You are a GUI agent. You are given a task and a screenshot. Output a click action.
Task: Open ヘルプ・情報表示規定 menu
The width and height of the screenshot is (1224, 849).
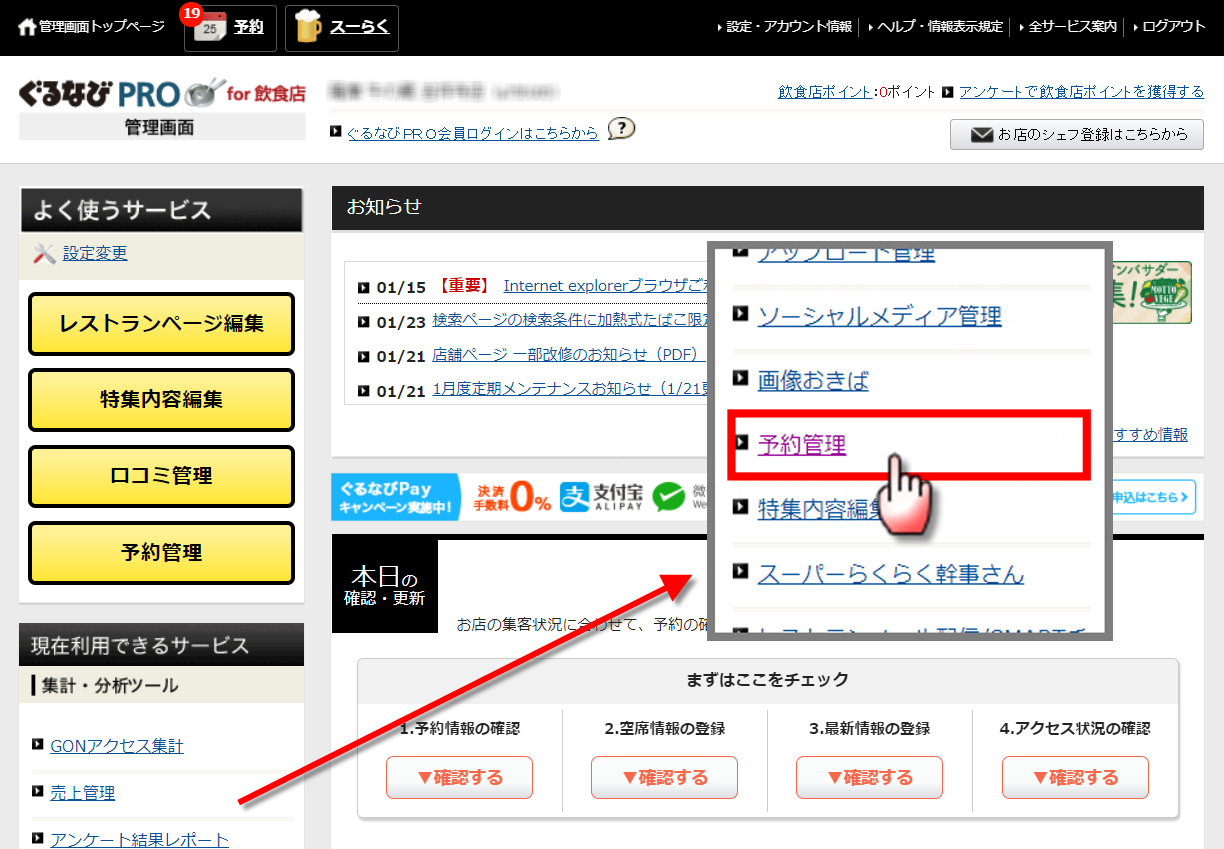click(935, 27)
